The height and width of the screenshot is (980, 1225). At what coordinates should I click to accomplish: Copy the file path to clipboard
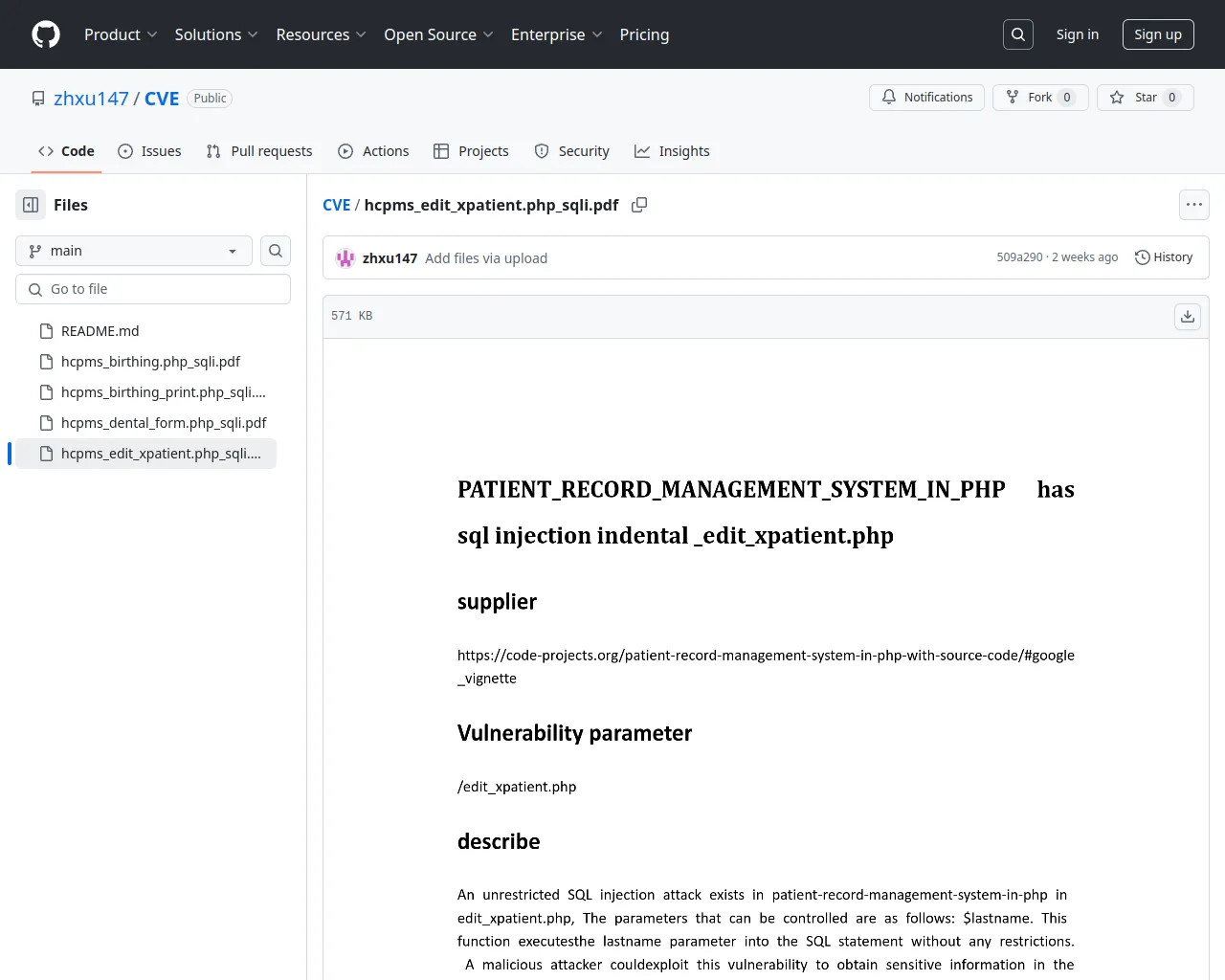pos(639,205)
